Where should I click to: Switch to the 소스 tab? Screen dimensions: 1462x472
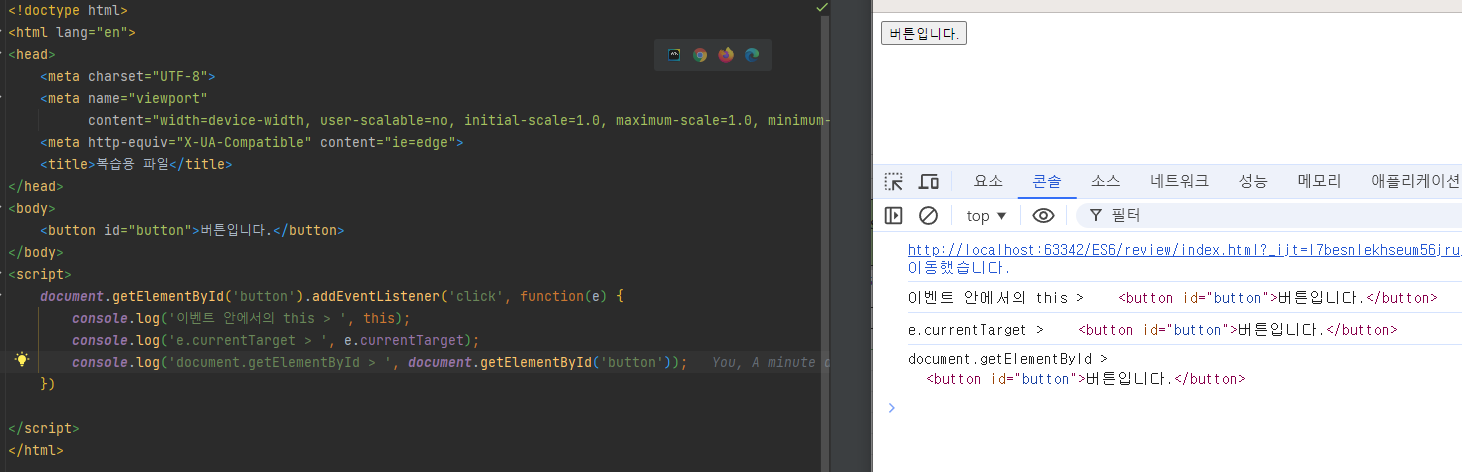pos(1105,181)
